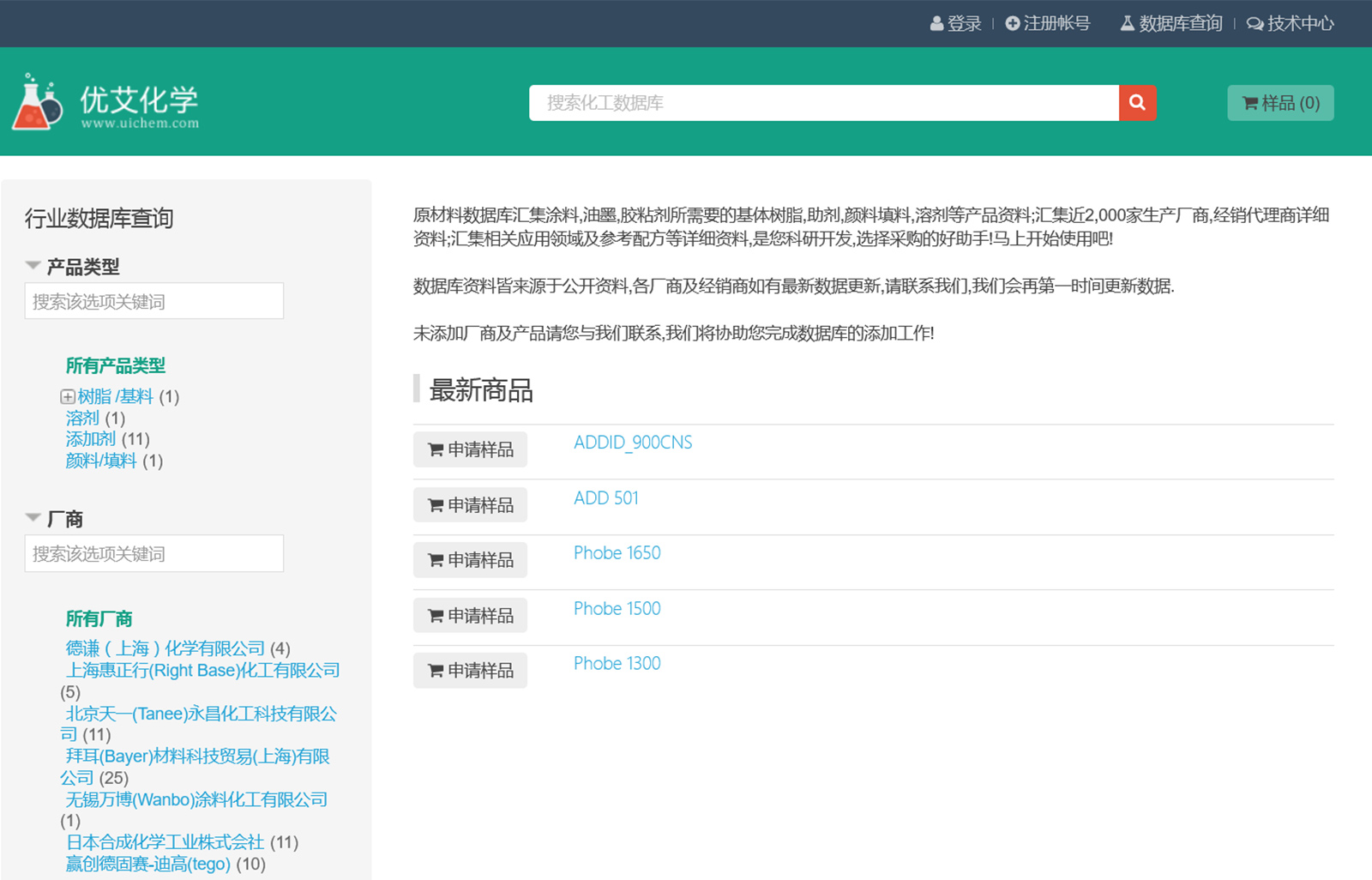Screen dimensions: 1372x880
Task: Open 技术中心 from the top bar
Action: coord(1291,23)
